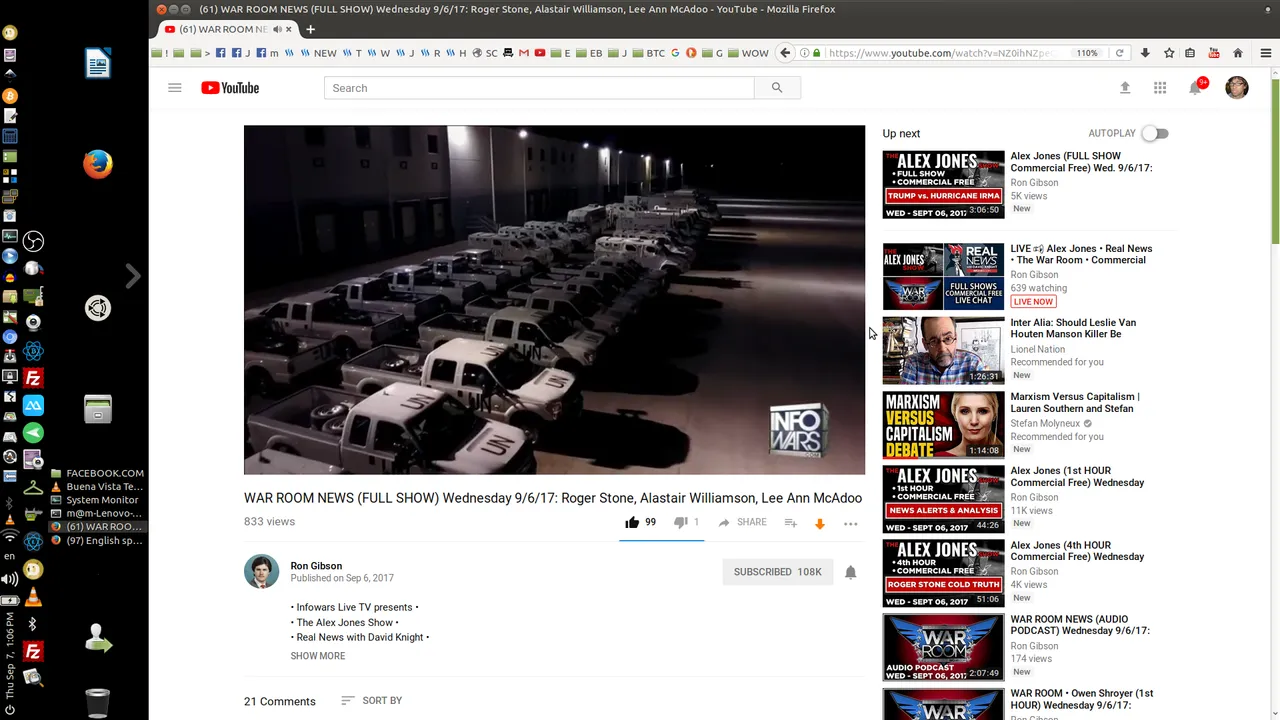Click the 833 views text
This screenshot has width=1280, height=720.
tap(269, 522)
